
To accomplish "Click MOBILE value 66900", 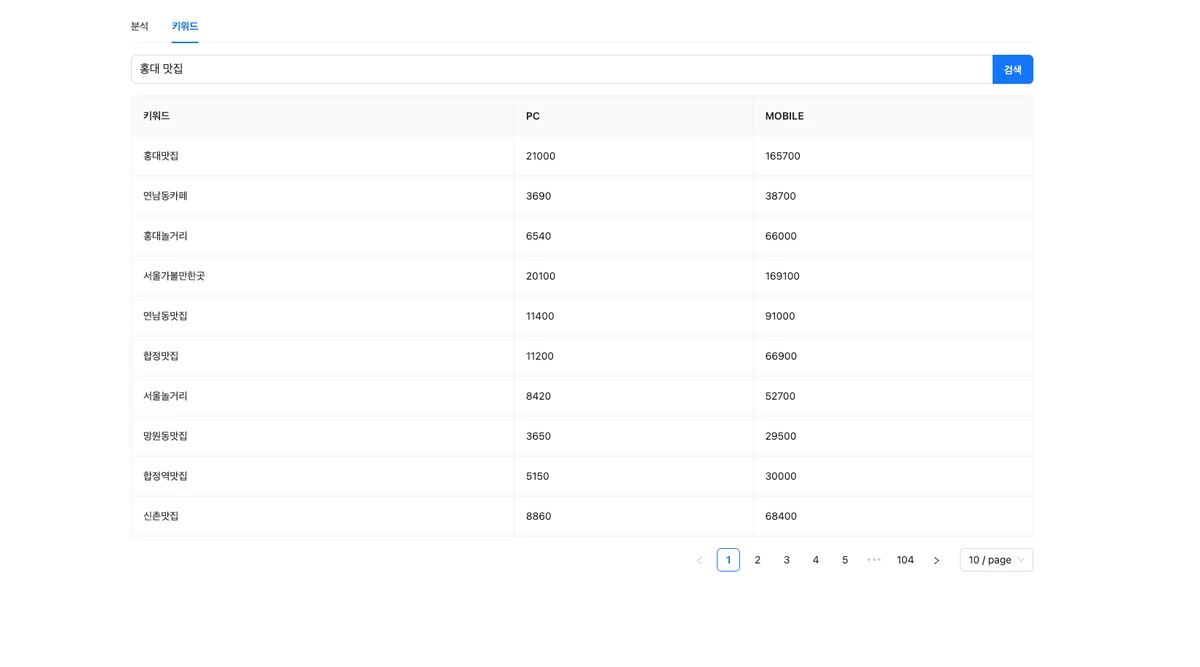I will point(781,356).
